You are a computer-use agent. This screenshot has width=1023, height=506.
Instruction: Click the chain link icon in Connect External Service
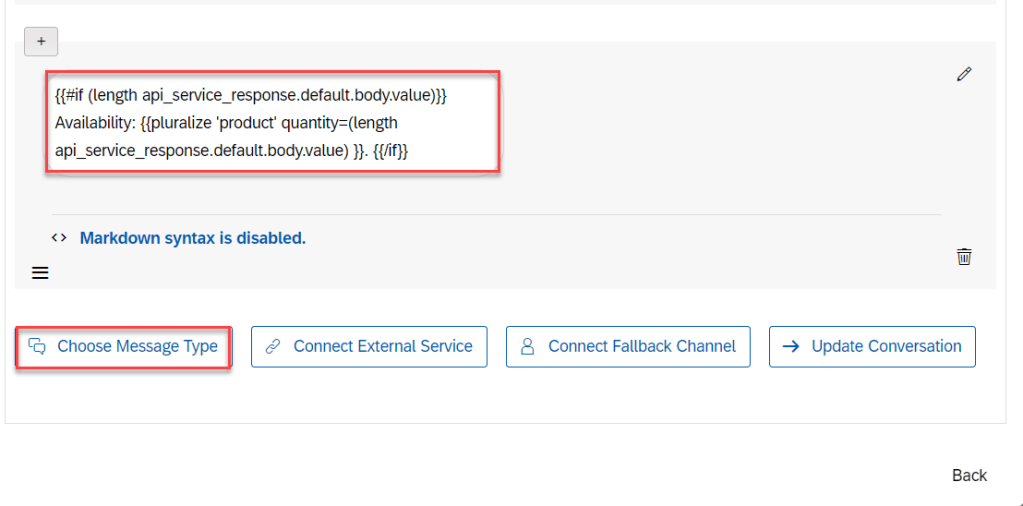point(272,347)
